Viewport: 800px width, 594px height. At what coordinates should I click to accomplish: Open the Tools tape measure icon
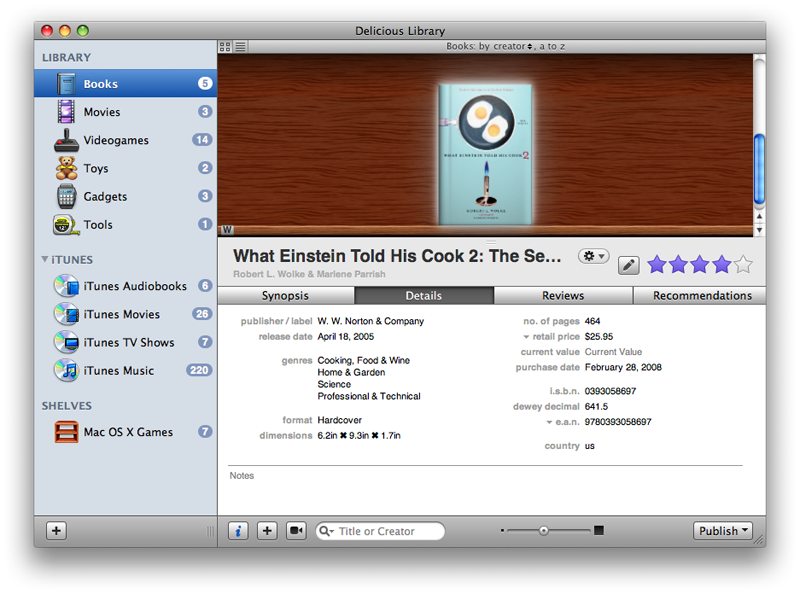pos(66,225)
